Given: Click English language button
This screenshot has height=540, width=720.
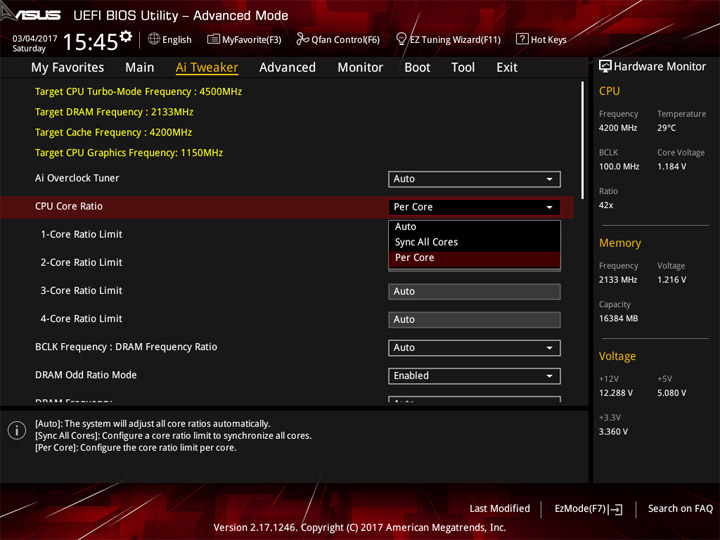Looking at the screenshot, I should 177,40.
